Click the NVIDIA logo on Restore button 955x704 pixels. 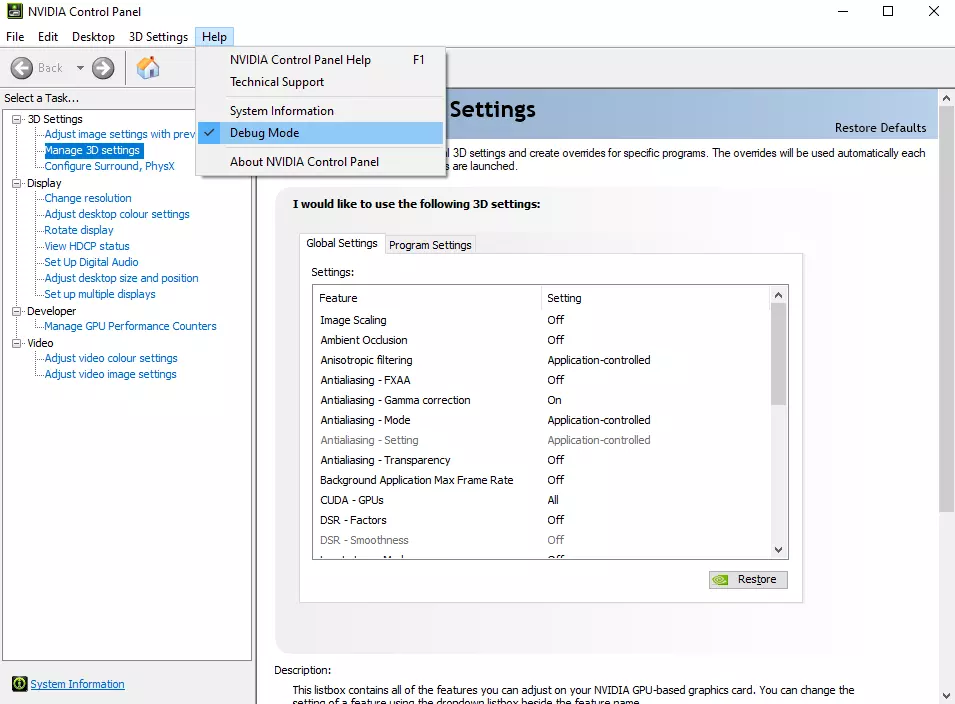[721, 580]
